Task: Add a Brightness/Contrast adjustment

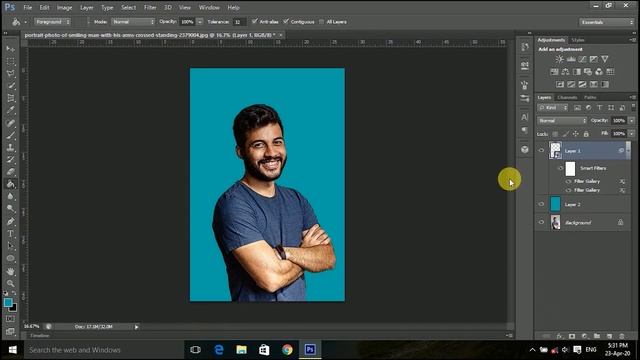Action: point(559,59)
